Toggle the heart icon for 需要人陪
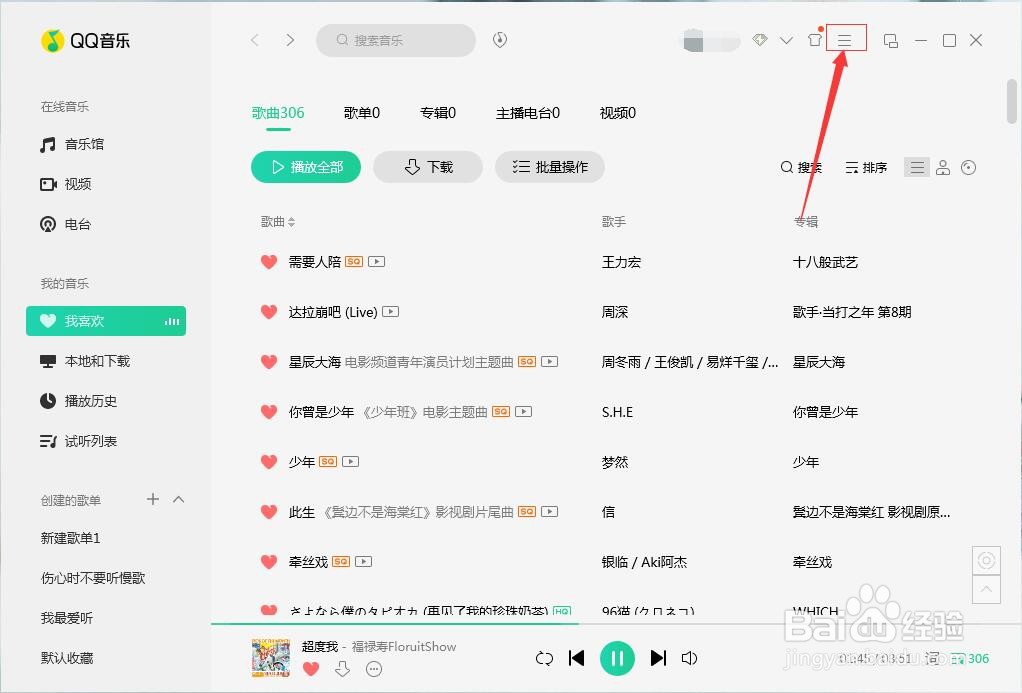Viewport: 1022px width, 693px height. click(x=269, y=261)
